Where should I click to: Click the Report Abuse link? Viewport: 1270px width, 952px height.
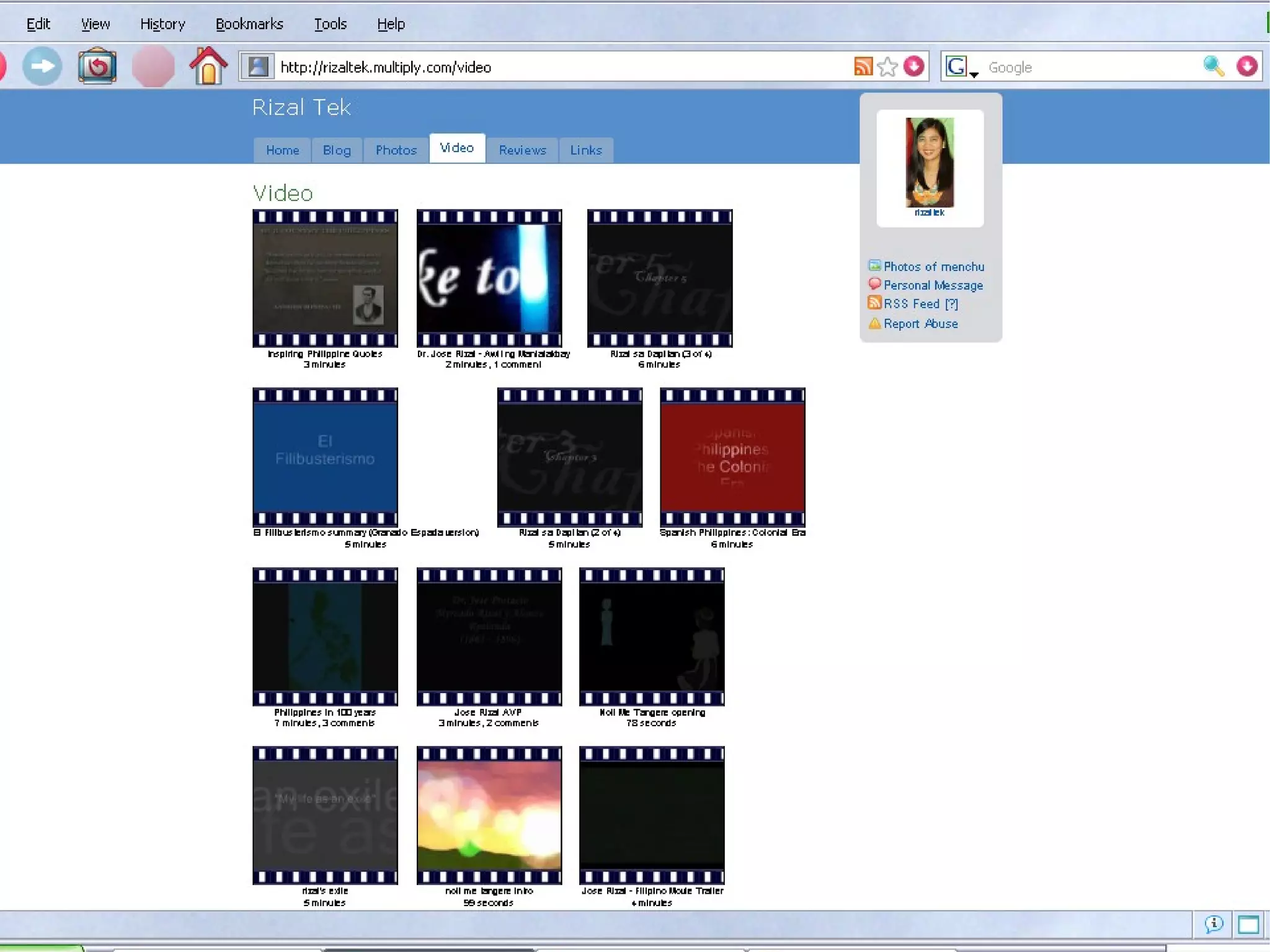[920, 324]
